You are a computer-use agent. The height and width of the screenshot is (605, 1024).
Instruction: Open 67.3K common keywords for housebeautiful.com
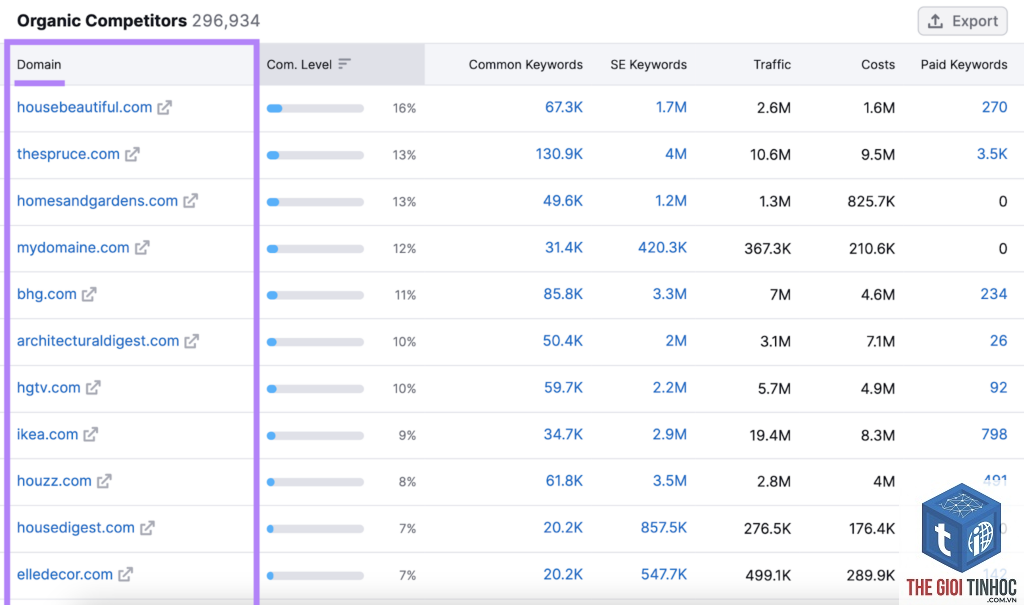564,107
